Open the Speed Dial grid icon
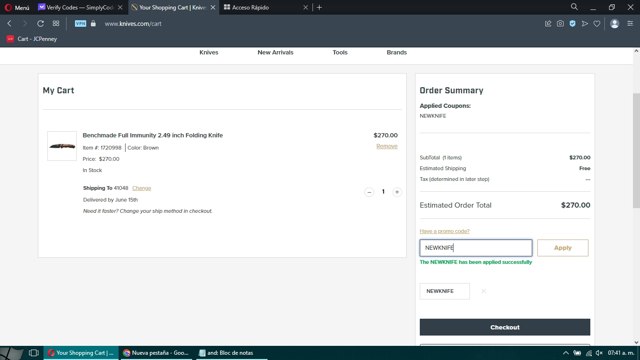The width and height of the screenshot is (640, 360). [x=56, y=24]
